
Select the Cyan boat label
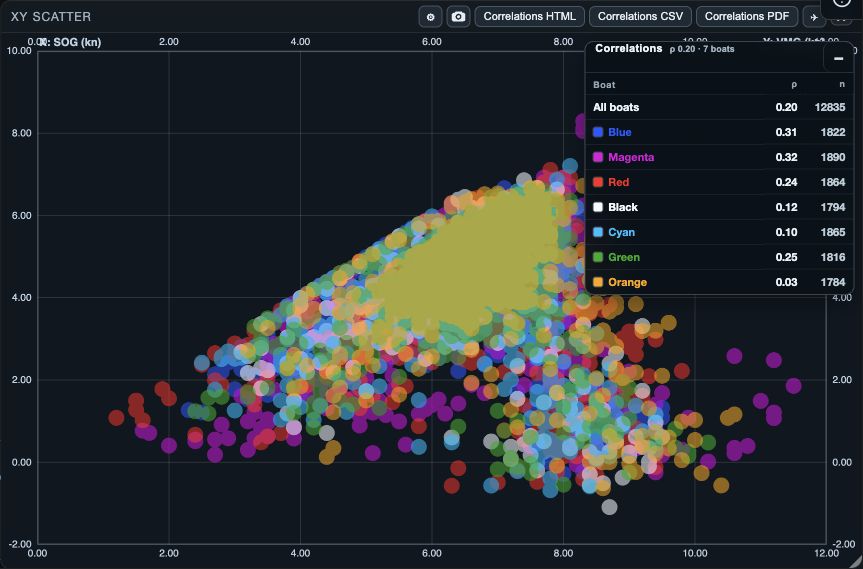coord(621,232)
